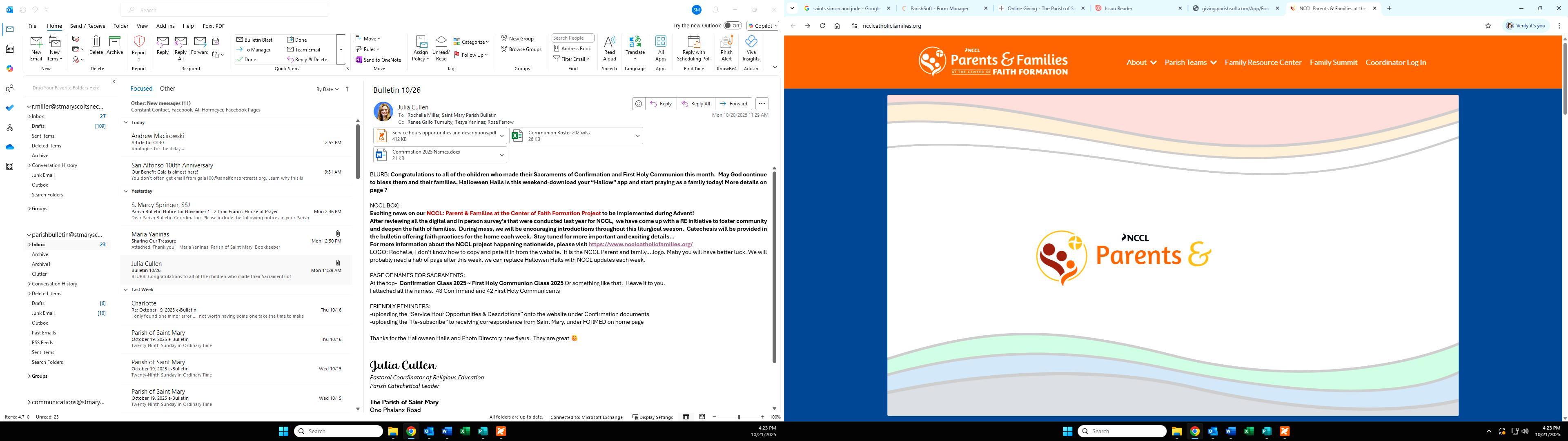Open Viva Insights add-in
Image resolution: width=1568 pixels, height=441 pixels.
coord(751,42)
